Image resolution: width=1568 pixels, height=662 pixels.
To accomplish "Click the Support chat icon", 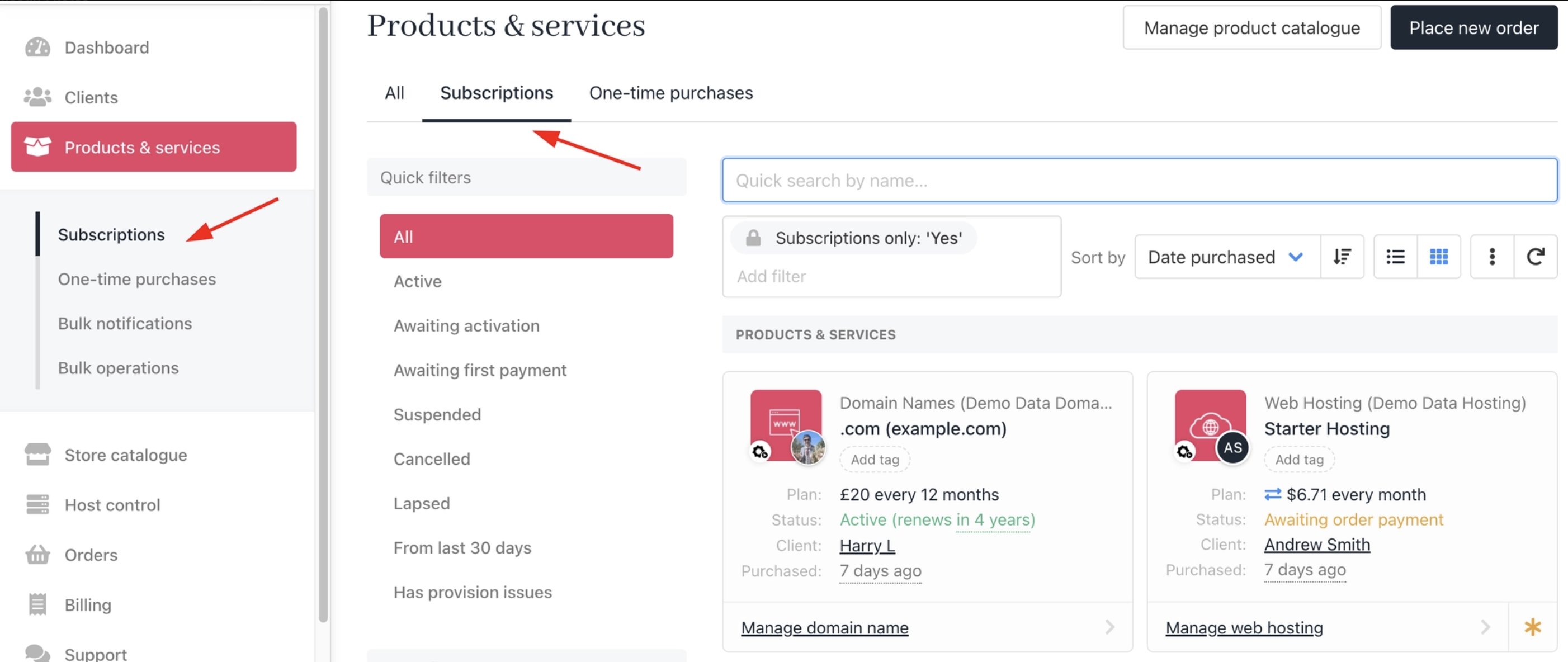I will (37, 653).
